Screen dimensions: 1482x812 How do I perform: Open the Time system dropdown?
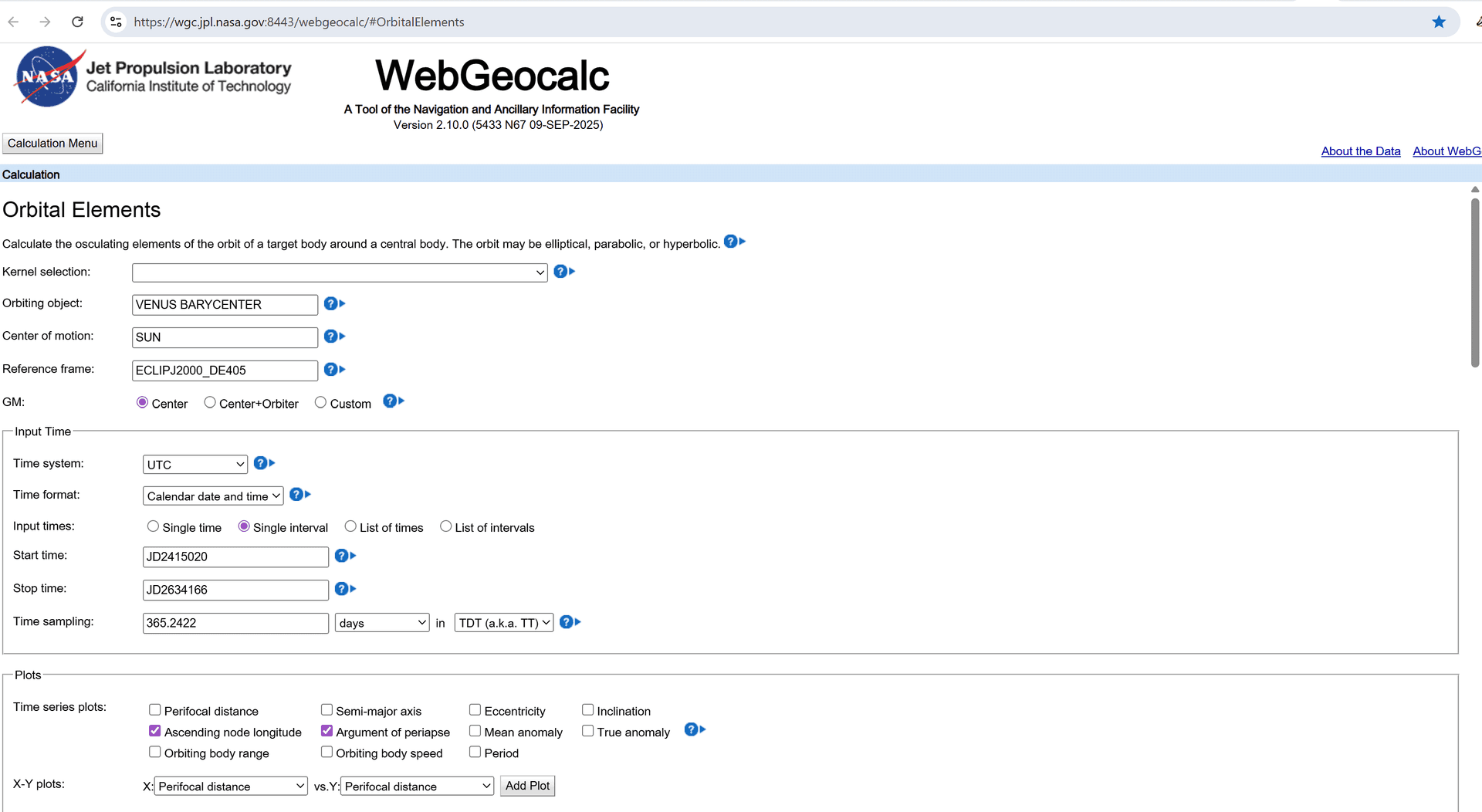tap(194, 464)
